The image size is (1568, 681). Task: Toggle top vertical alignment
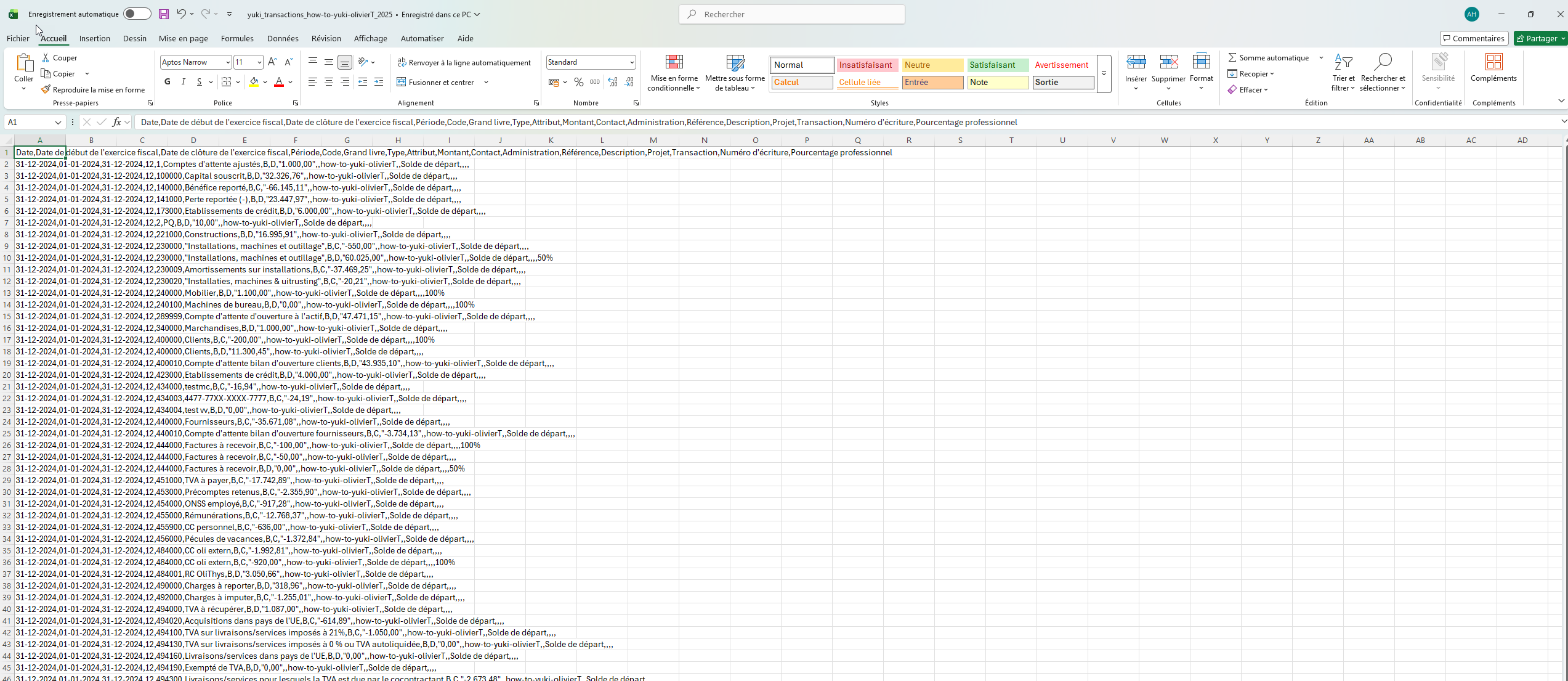point(313,62)
